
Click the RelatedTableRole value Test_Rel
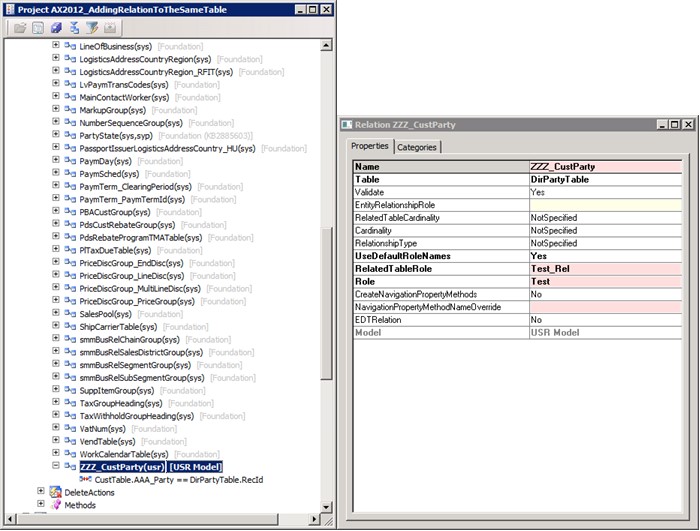[x=605, y=269]
